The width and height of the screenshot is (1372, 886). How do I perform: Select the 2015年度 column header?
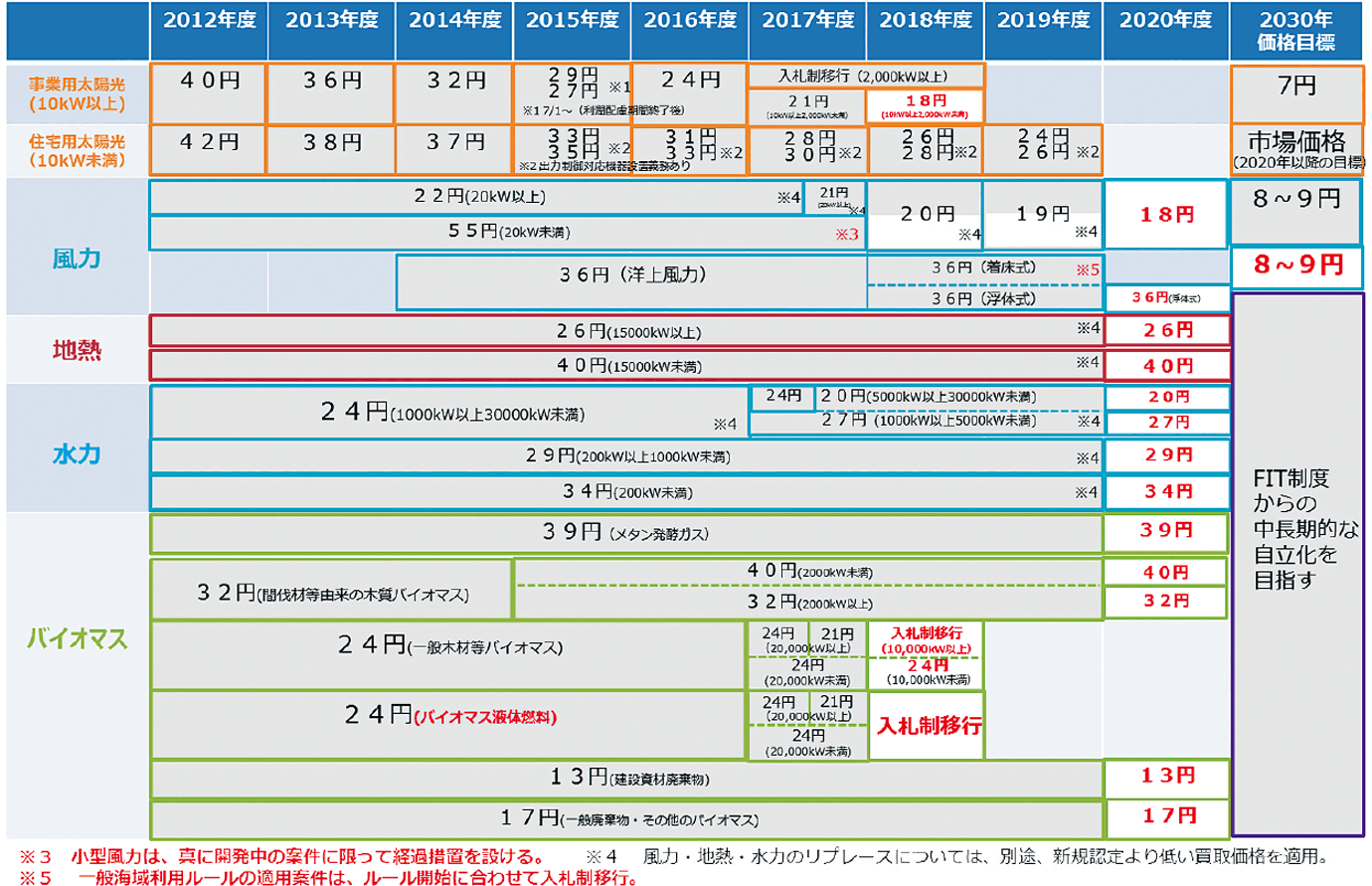pyautogui.click(x=573, y=32)
